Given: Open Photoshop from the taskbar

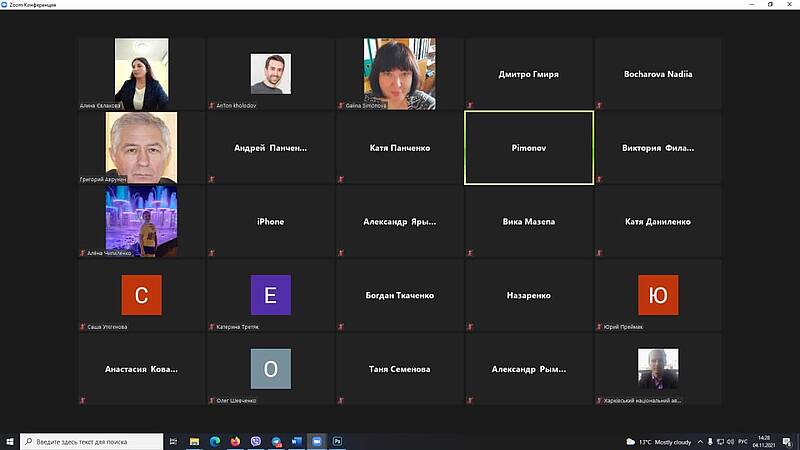Looking at the screenshot, I should 338,441.
